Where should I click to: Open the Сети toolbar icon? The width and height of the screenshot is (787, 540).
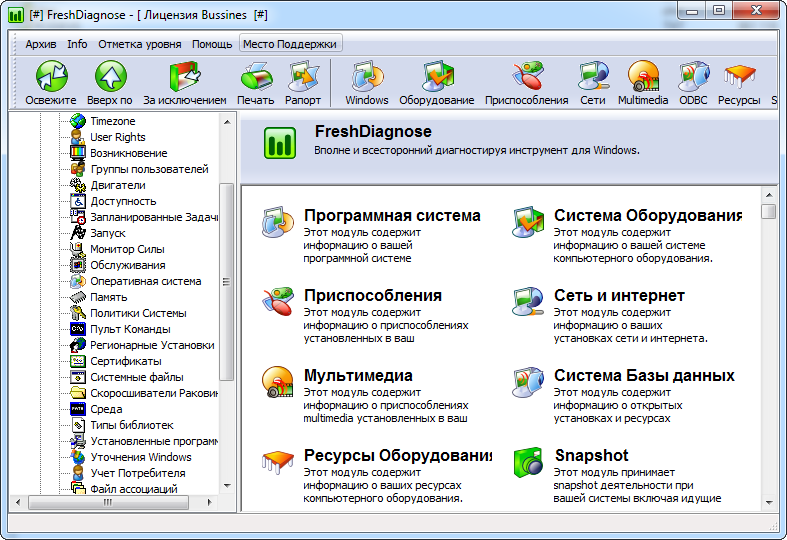pos(593,76)
